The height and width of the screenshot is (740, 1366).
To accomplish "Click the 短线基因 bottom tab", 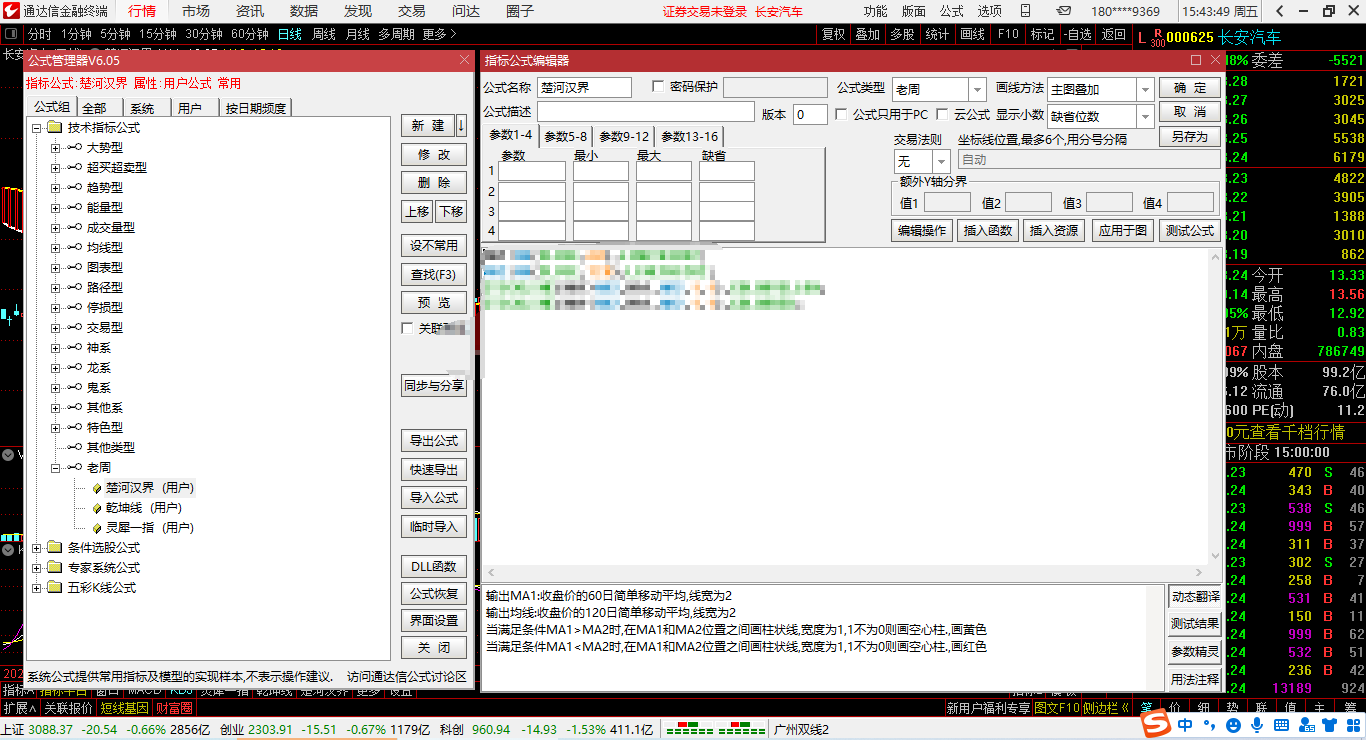I will coord(124,708).
